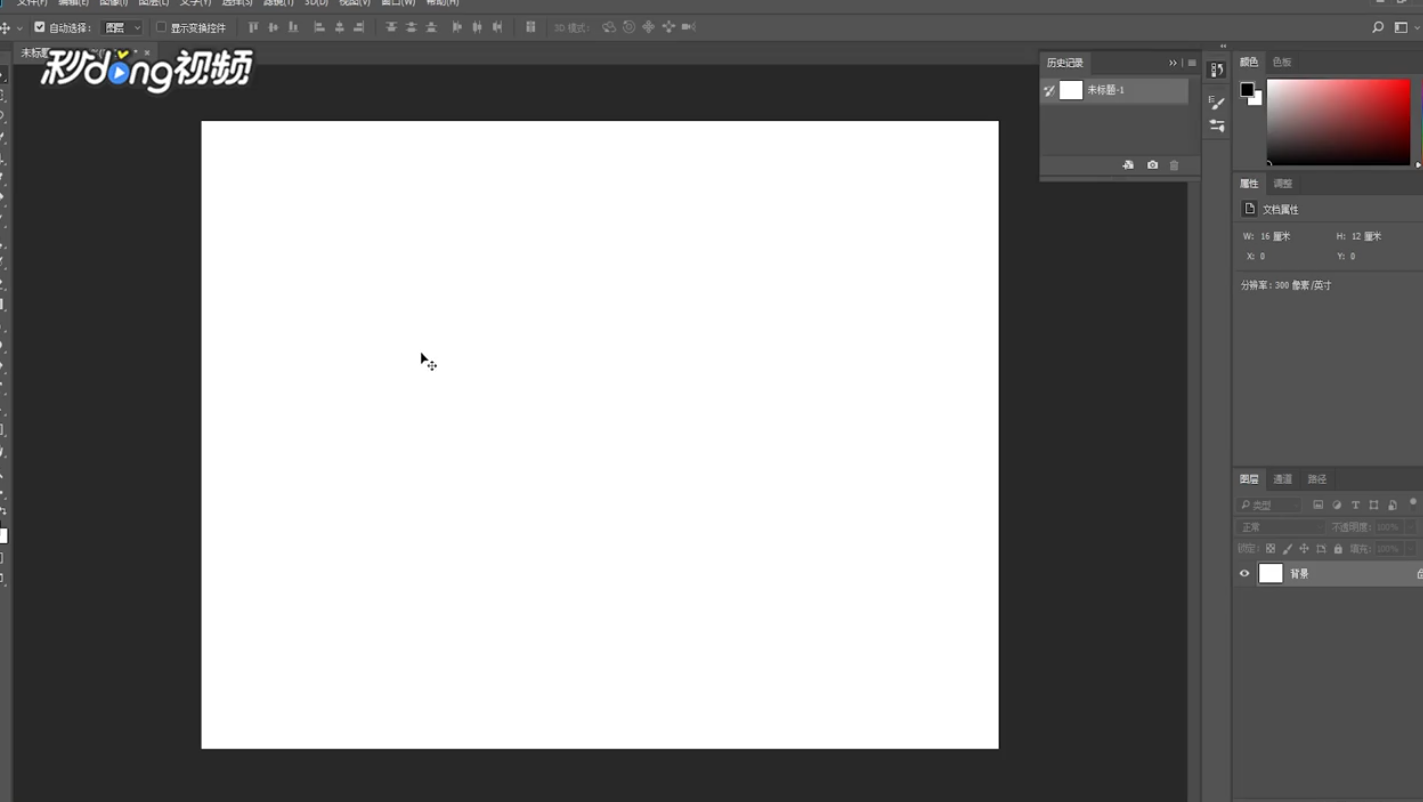Open Move tool preset picker arrow

click(19, 28)
